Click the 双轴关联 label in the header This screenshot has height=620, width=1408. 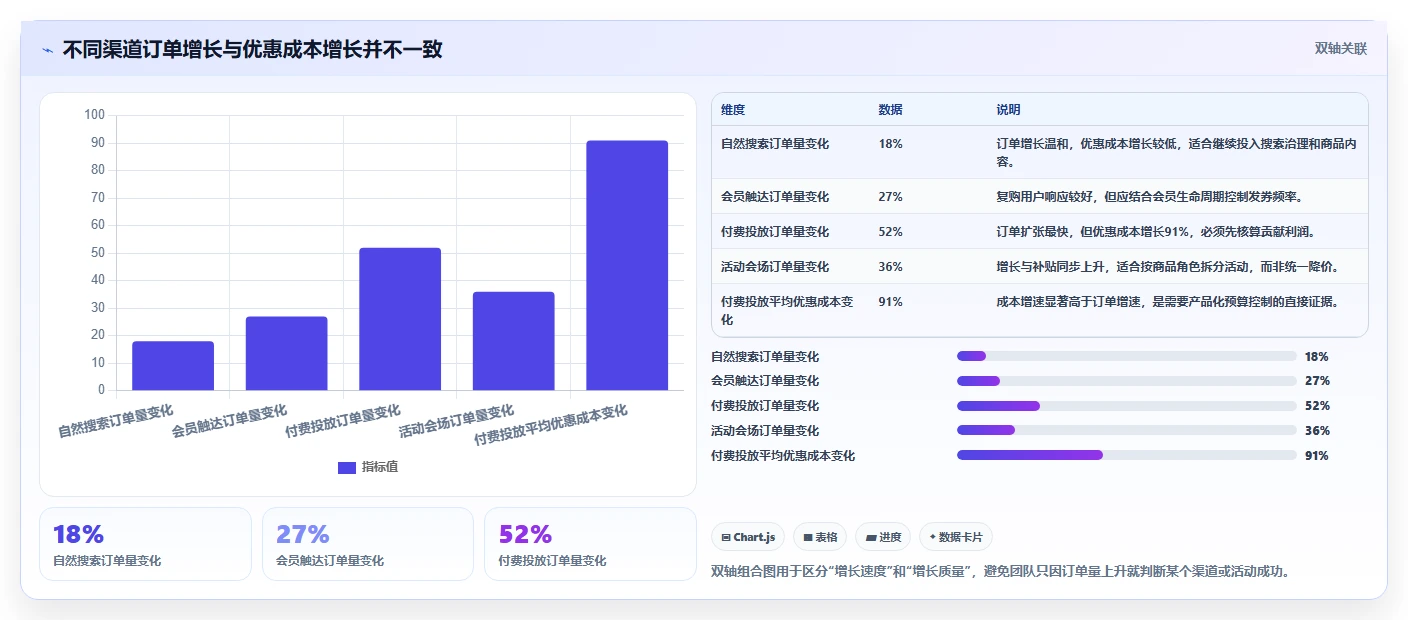(x=1340, y=48)
